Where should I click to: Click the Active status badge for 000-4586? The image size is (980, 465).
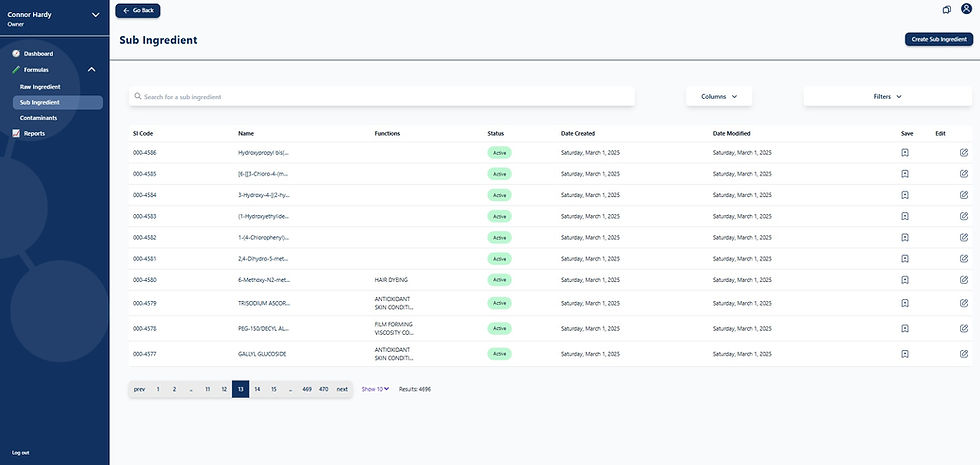(x=499, y=152)
